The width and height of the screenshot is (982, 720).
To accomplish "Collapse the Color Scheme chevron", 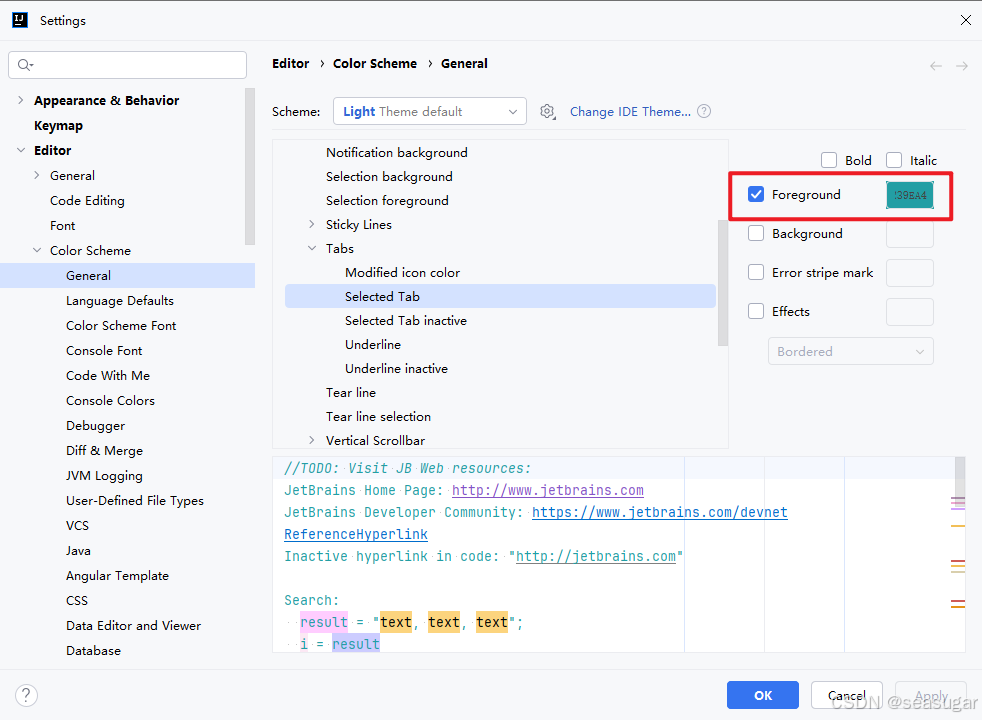I will tap(37, 250).
